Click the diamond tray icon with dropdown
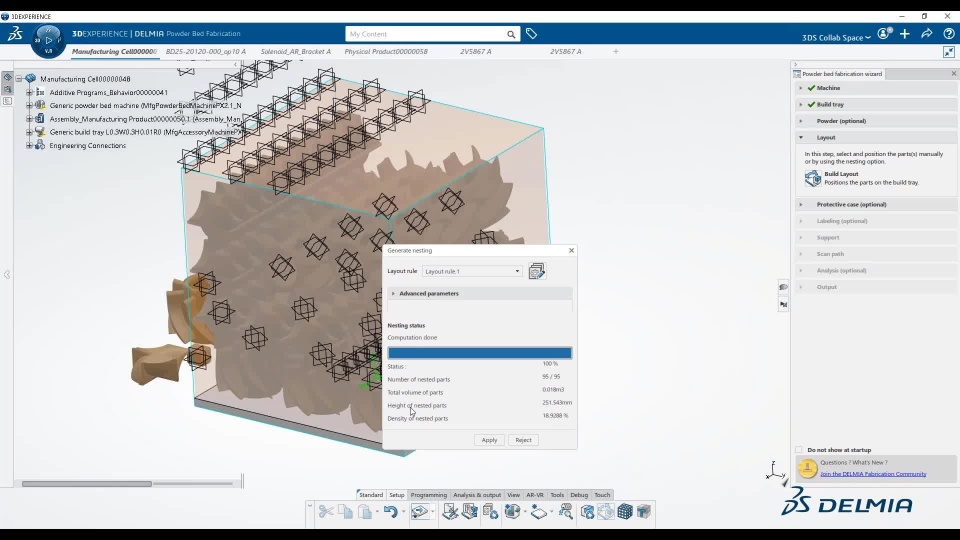The width and height of the screenshot is (960, 540). pyautogui.click(x=538, y=511)
